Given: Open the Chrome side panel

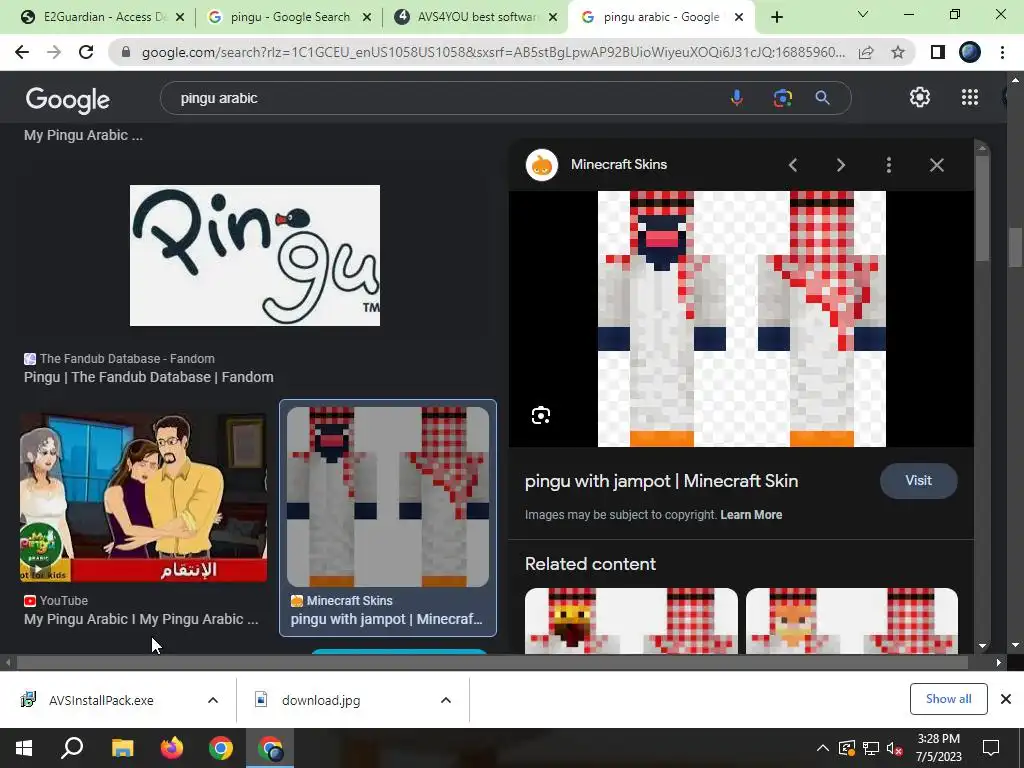Looking at the screenshot, I should [x=938, y=52].
